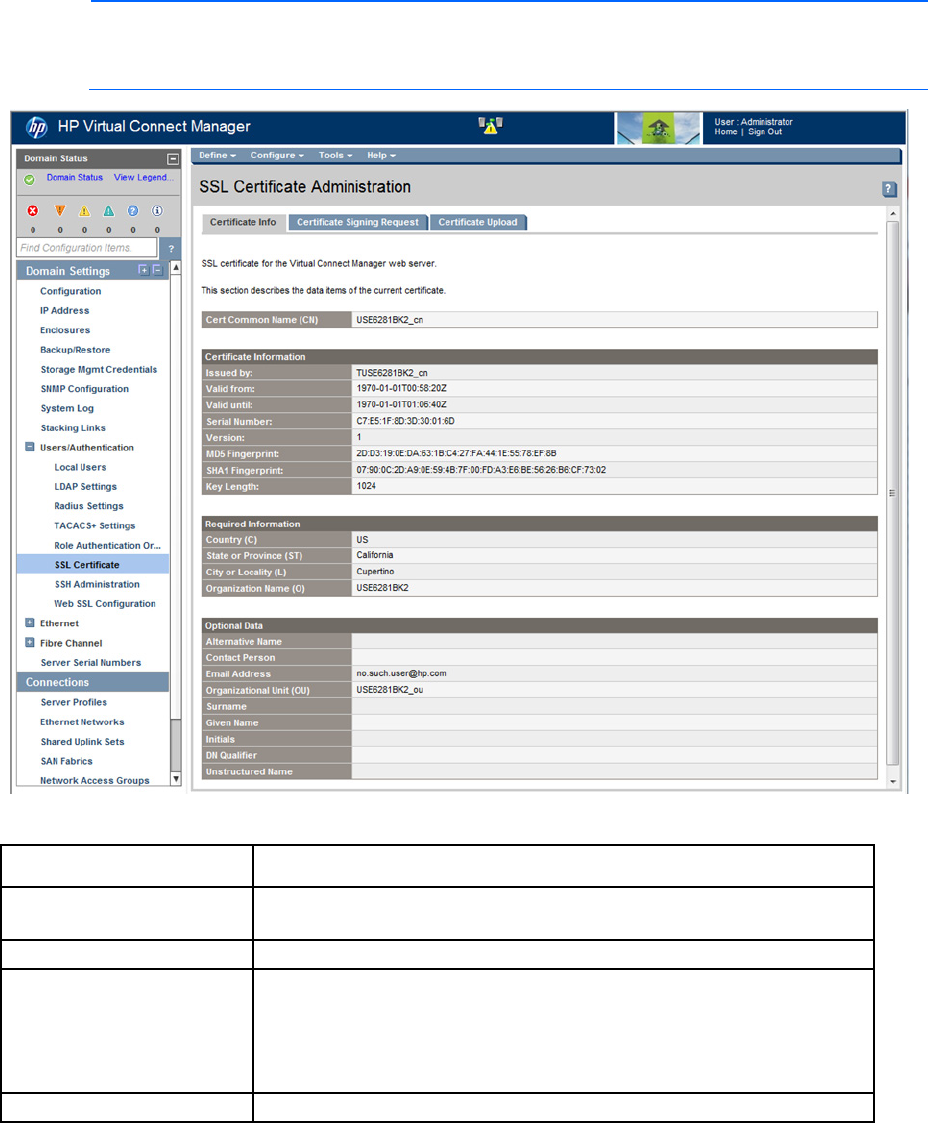Open Local Users page
This screenshot has width=928, height=1123.
pos(80,467)
